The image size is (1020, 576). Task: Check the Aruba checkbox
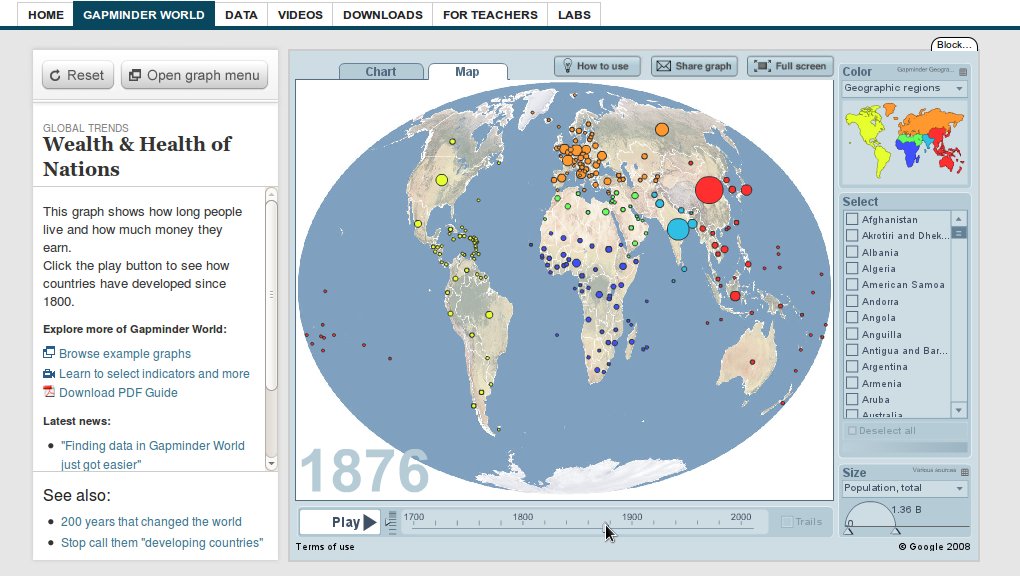click(852, 399)
